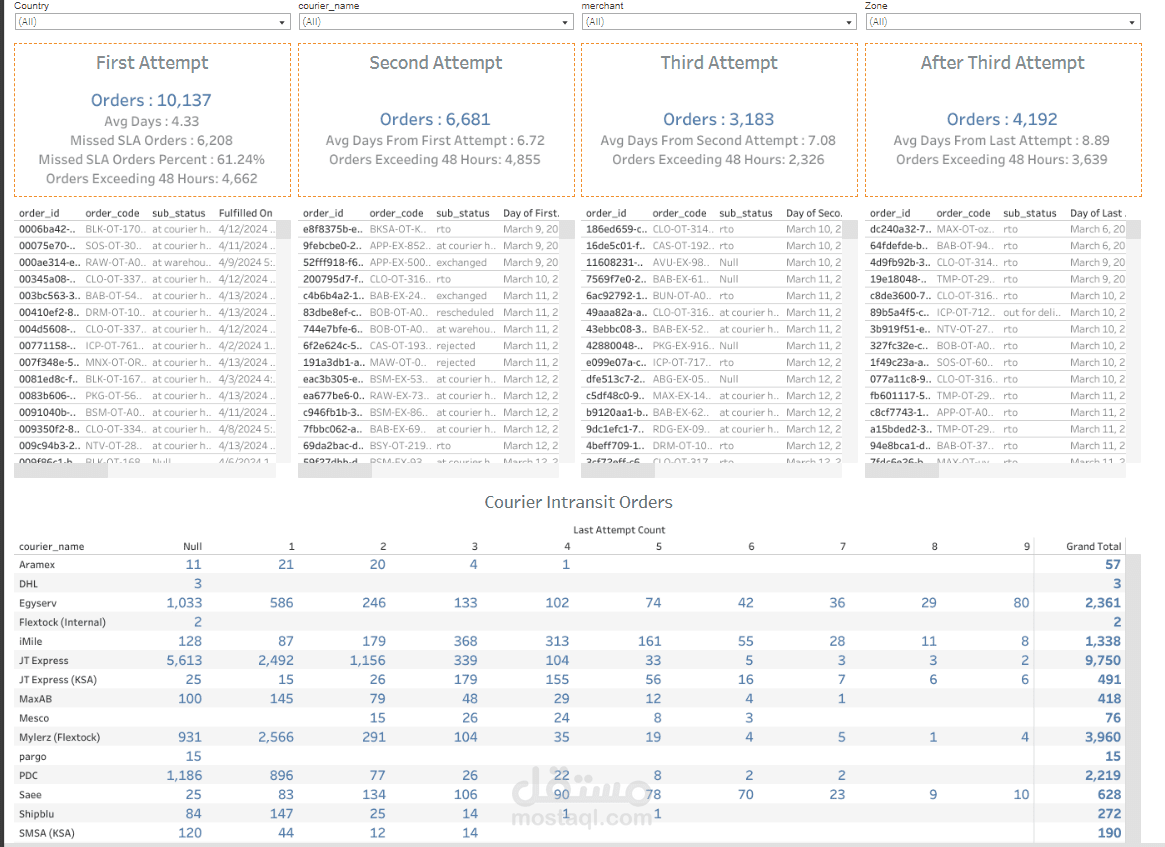Image resolution: width=1165 pixels, height=847 pixels.
Task: Click 'Day of First.' column header
Action: pyautogui.click(x=531, y=213)
